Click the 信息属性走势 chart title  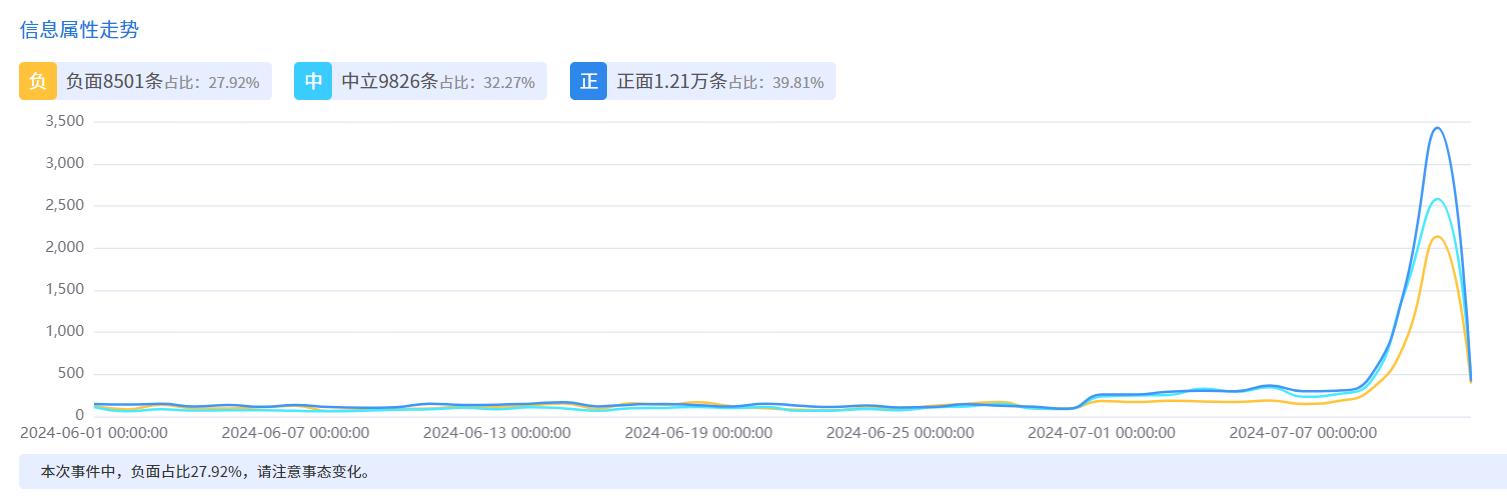(79, 29)
